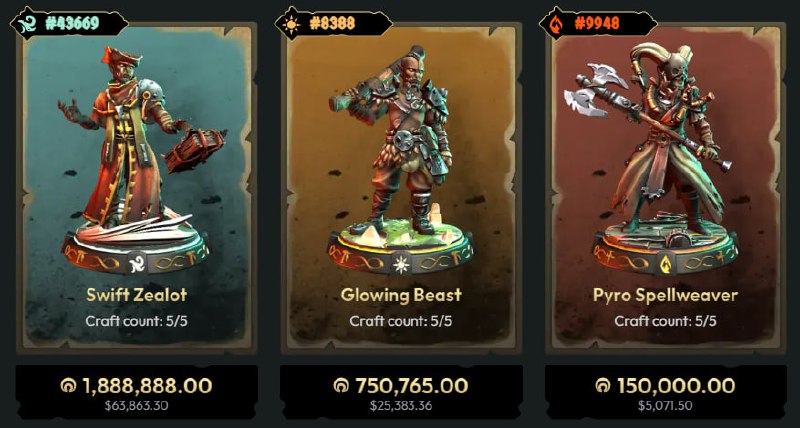The image size is (800, 428).
Task: Select the #9948 ID tag
Action: pos(597,23)
